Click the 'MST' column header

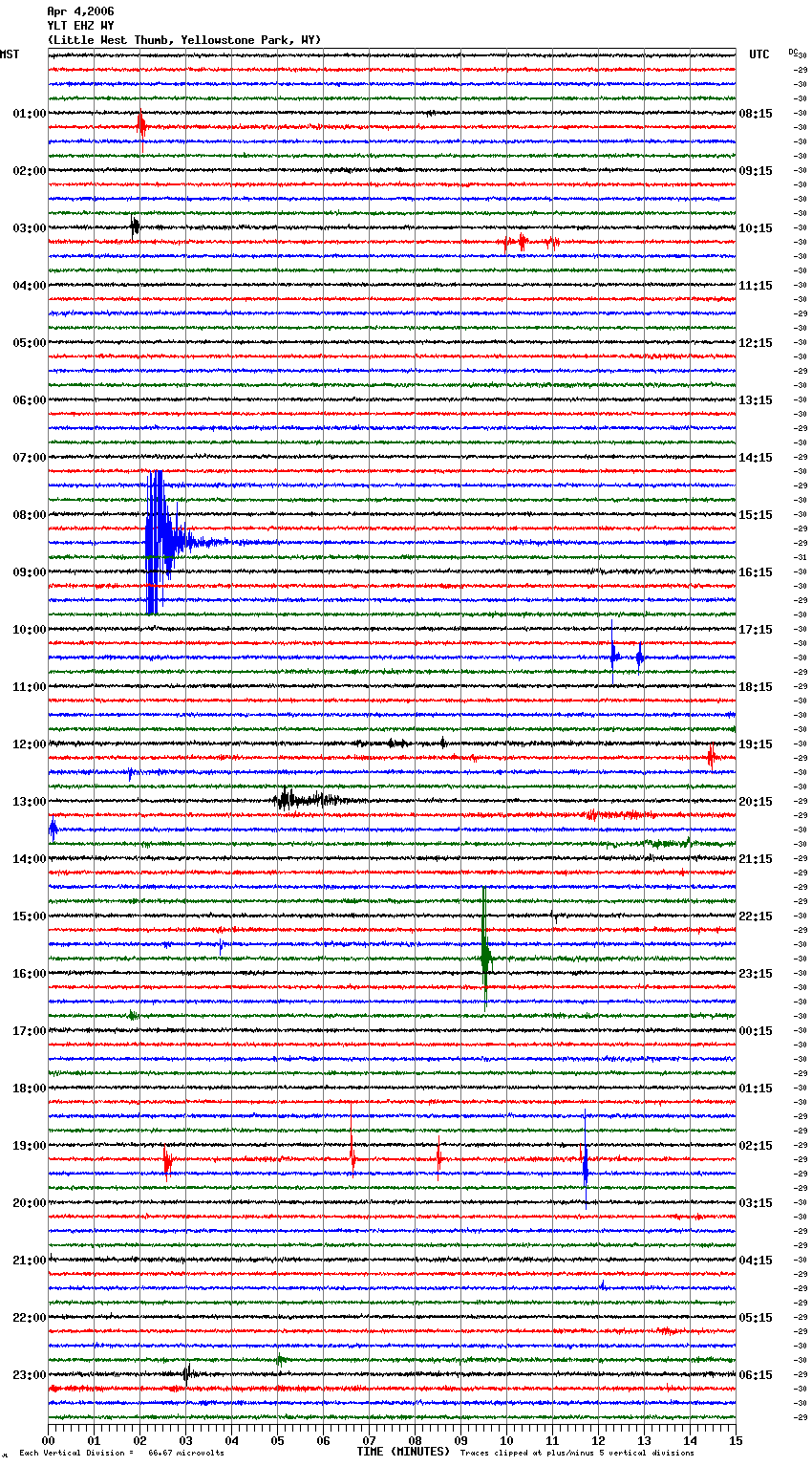10,54
